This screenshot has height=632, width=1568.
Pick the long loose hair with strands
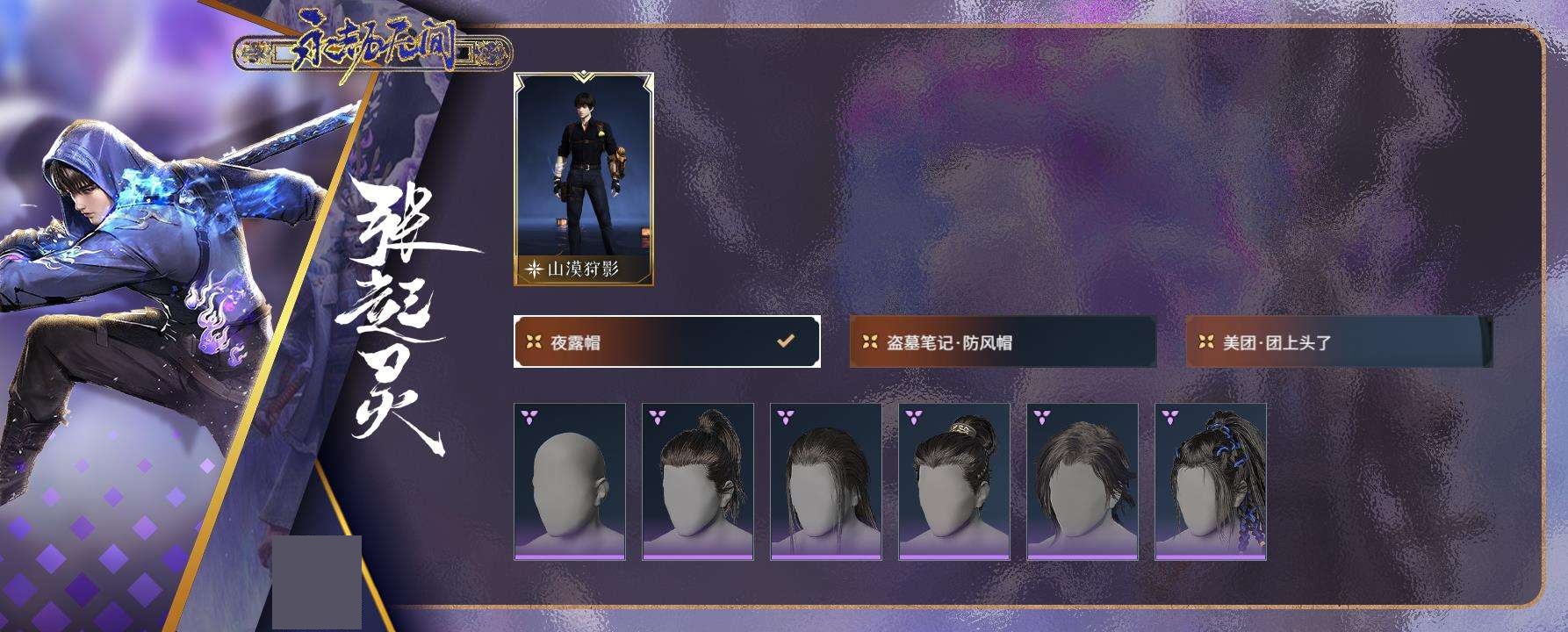pyautogui.click(x=826, y=482)
